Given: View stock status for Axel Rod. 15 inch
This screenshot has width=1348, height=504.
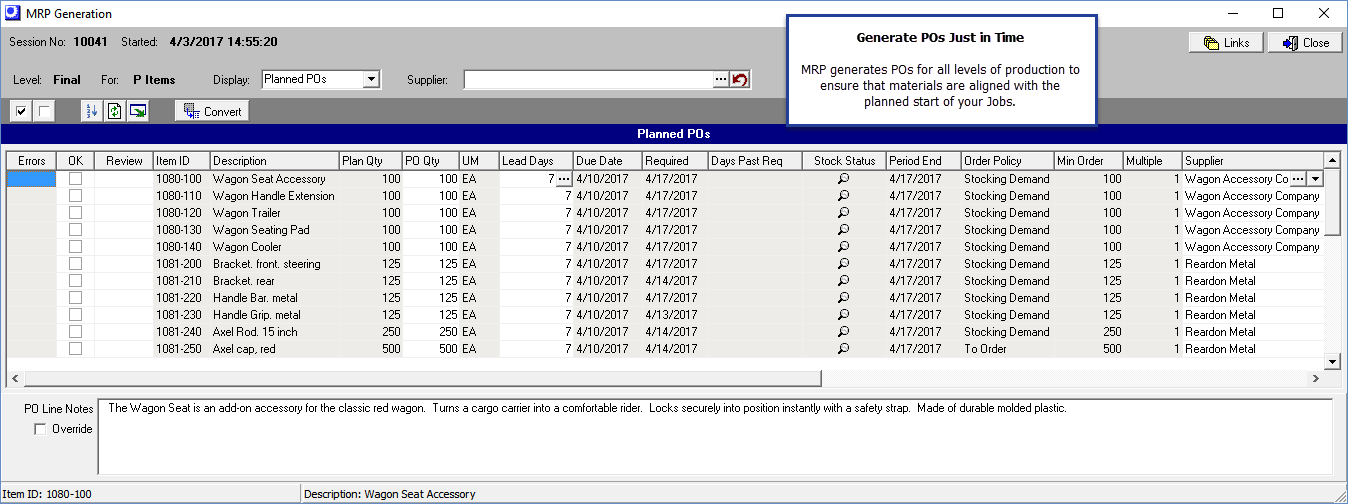Looking at the screenshot, I should pyautogui.click(x=844, y=332).
